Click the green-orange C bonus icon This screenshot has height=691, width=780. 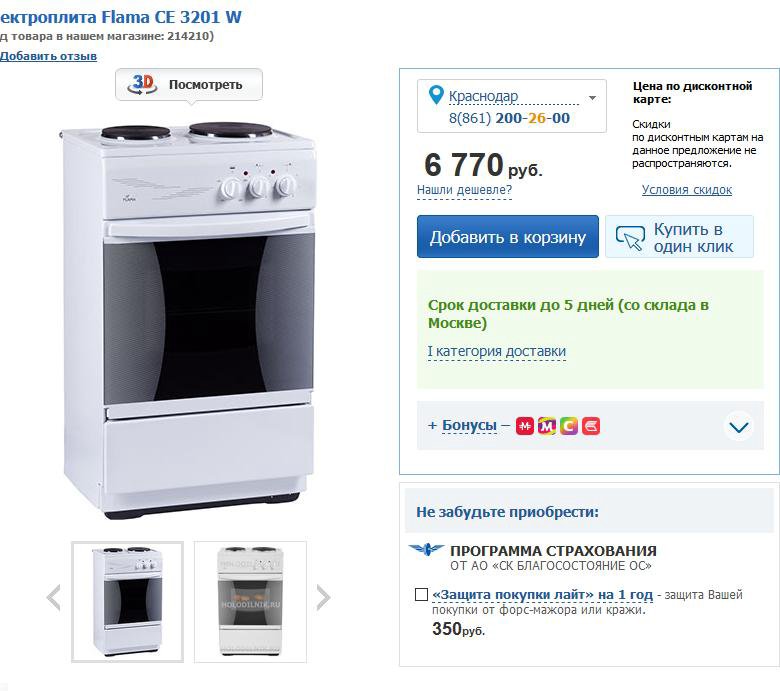pos(568,426)
